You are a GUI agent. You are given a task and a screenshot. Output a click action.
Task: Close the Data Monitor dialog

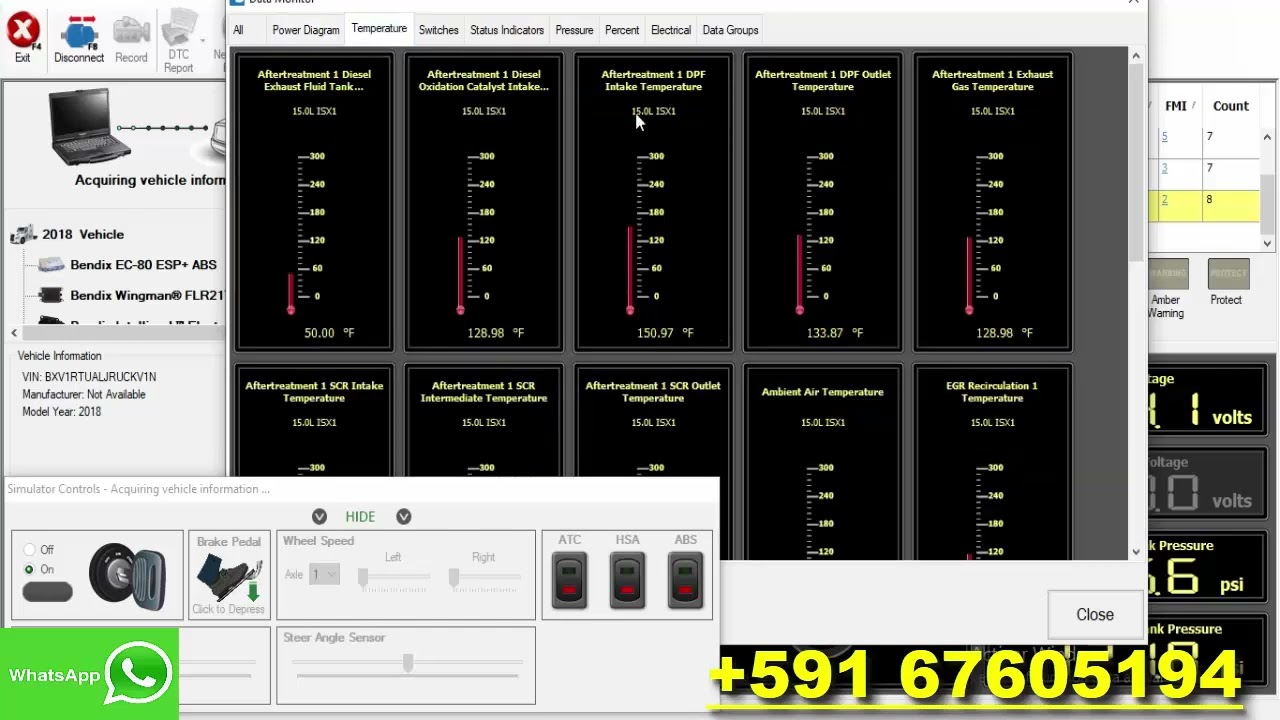[1095, 614]
